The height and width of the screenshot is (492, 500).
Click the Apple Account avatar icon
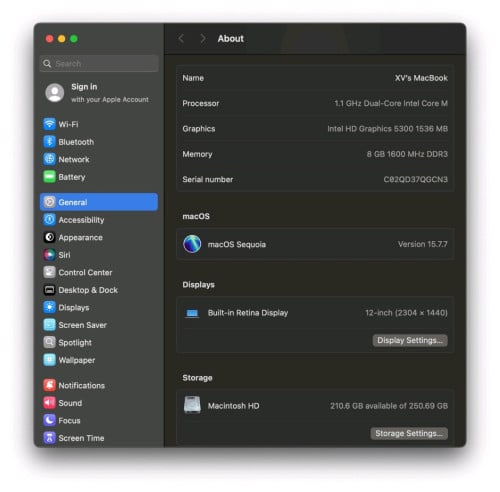55,93
